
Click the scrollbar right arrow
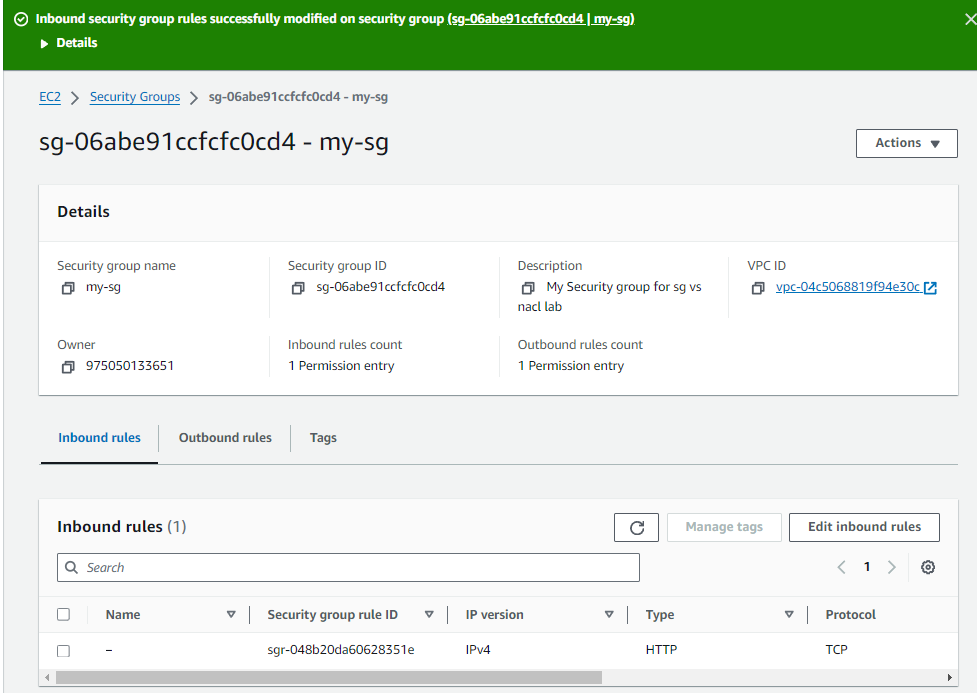(949, 677)
